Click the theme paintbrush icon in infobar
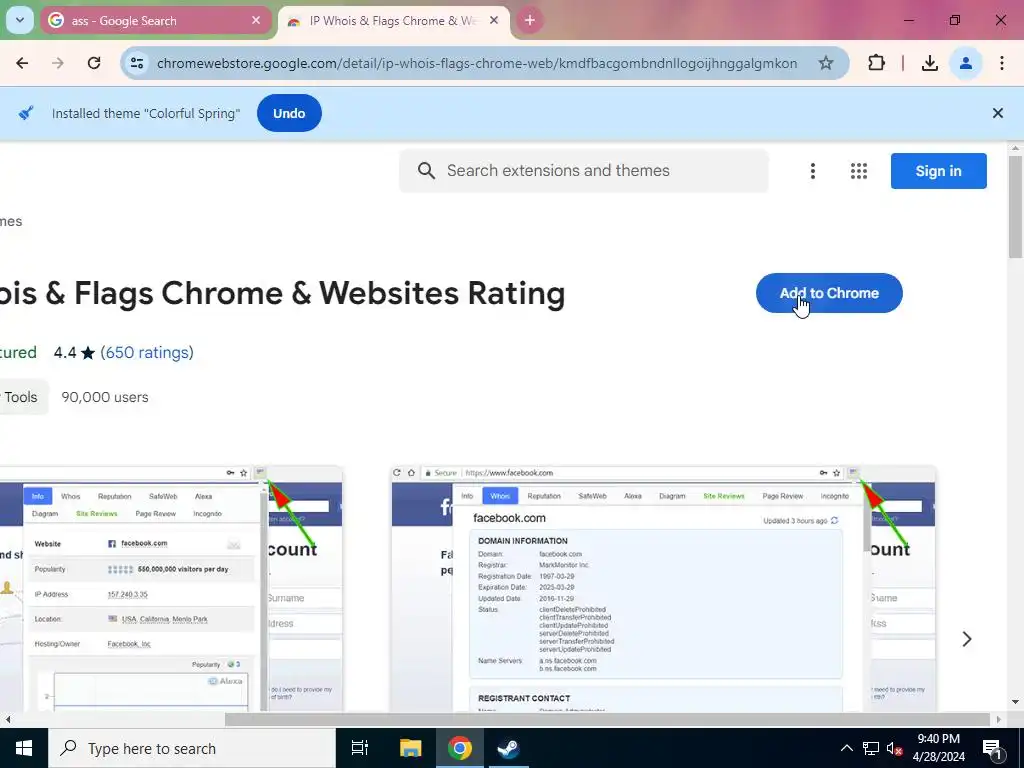The image size is (1024, 768). tap(26, 113)
